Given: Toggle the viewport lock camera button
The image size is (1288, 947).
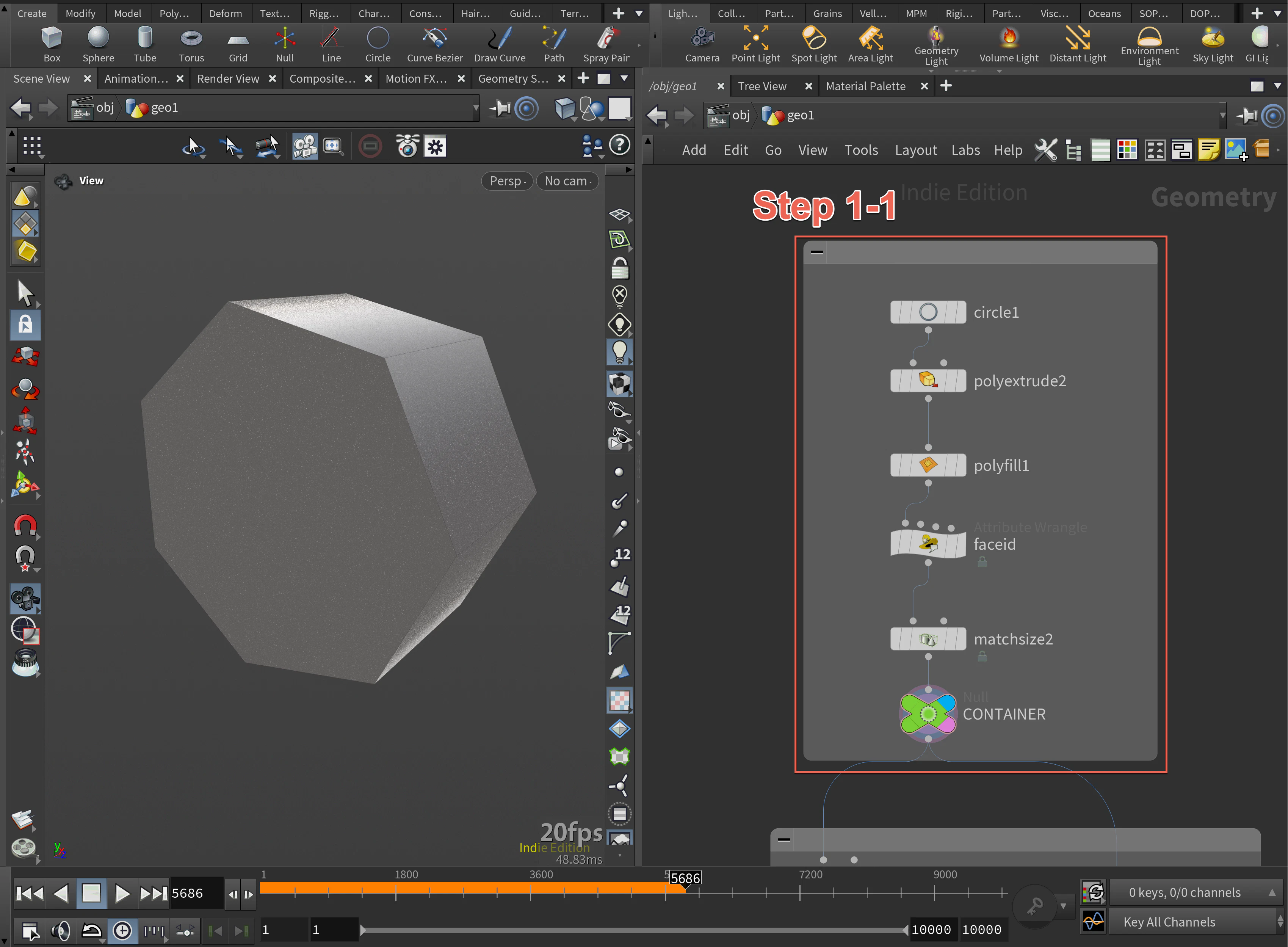Looking at the screenshot, I should point(620,268).
